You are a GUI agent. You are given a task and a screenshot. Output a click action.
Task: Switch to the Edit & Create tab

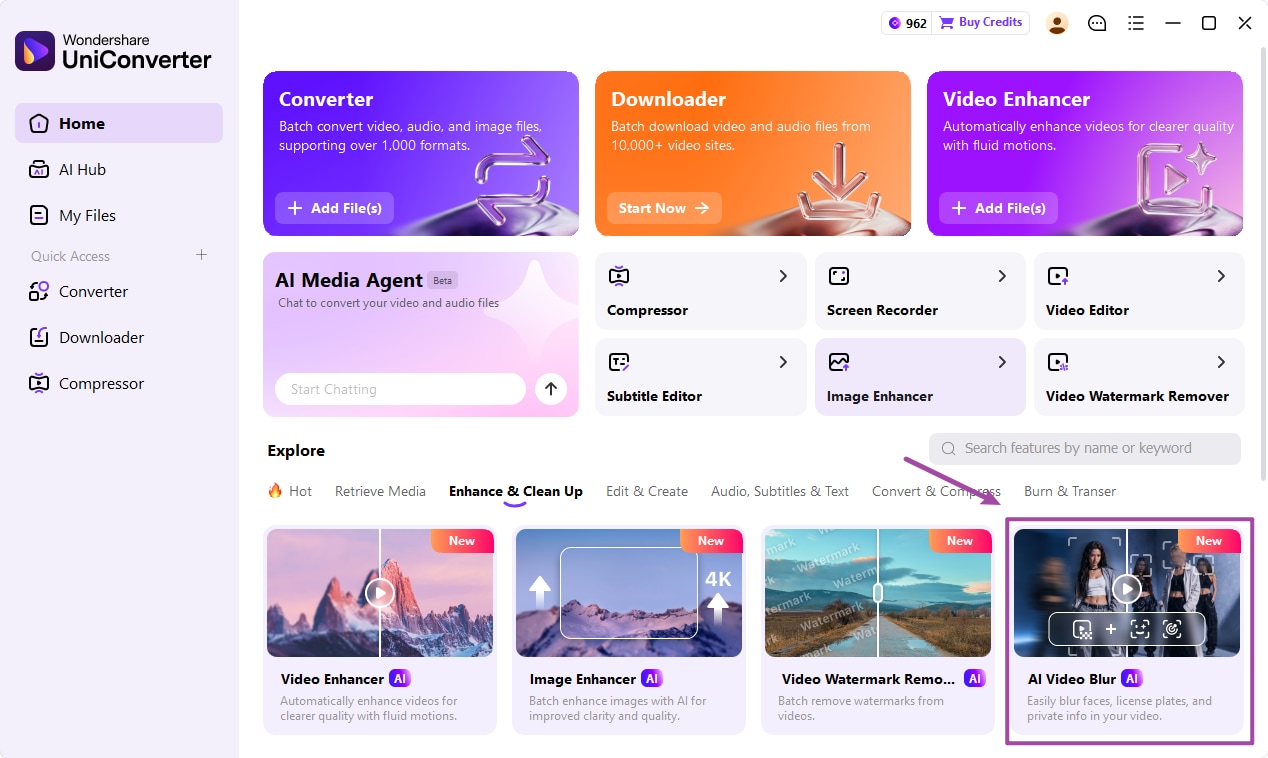[647, 491]
